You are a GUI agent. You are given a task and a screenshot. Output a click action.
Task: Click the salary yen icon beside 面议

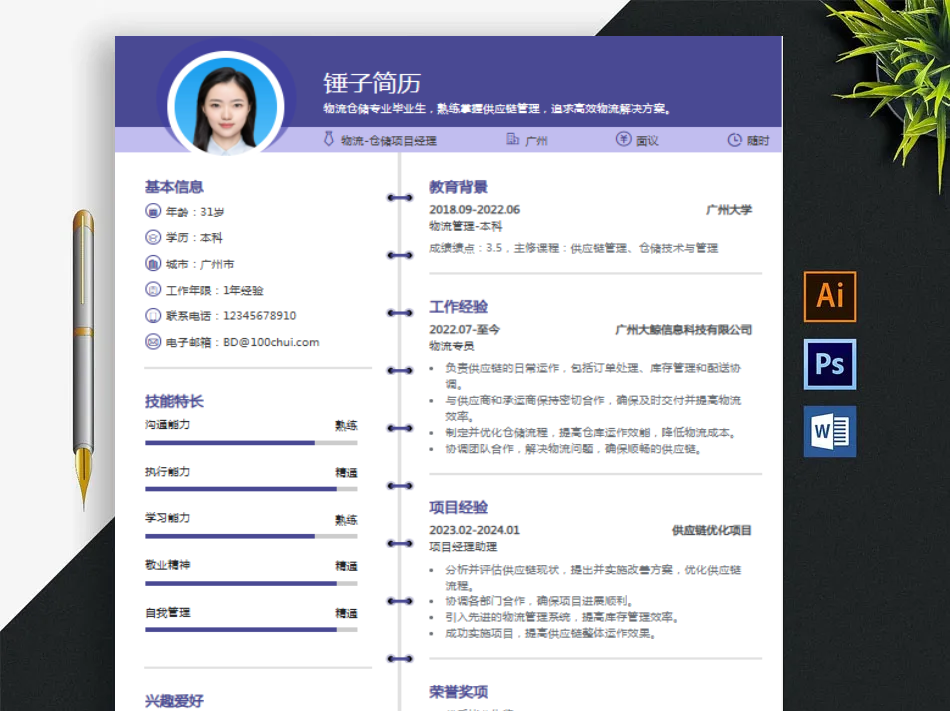point(623,139)
